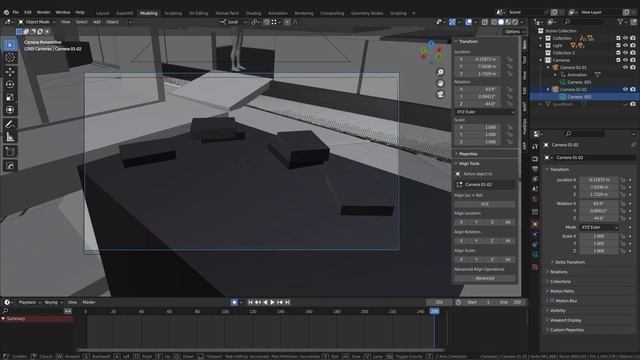This screenshot has width=640, height=360.
Task: Expand the Motion Paths panel
Action: tap(562, 291)
